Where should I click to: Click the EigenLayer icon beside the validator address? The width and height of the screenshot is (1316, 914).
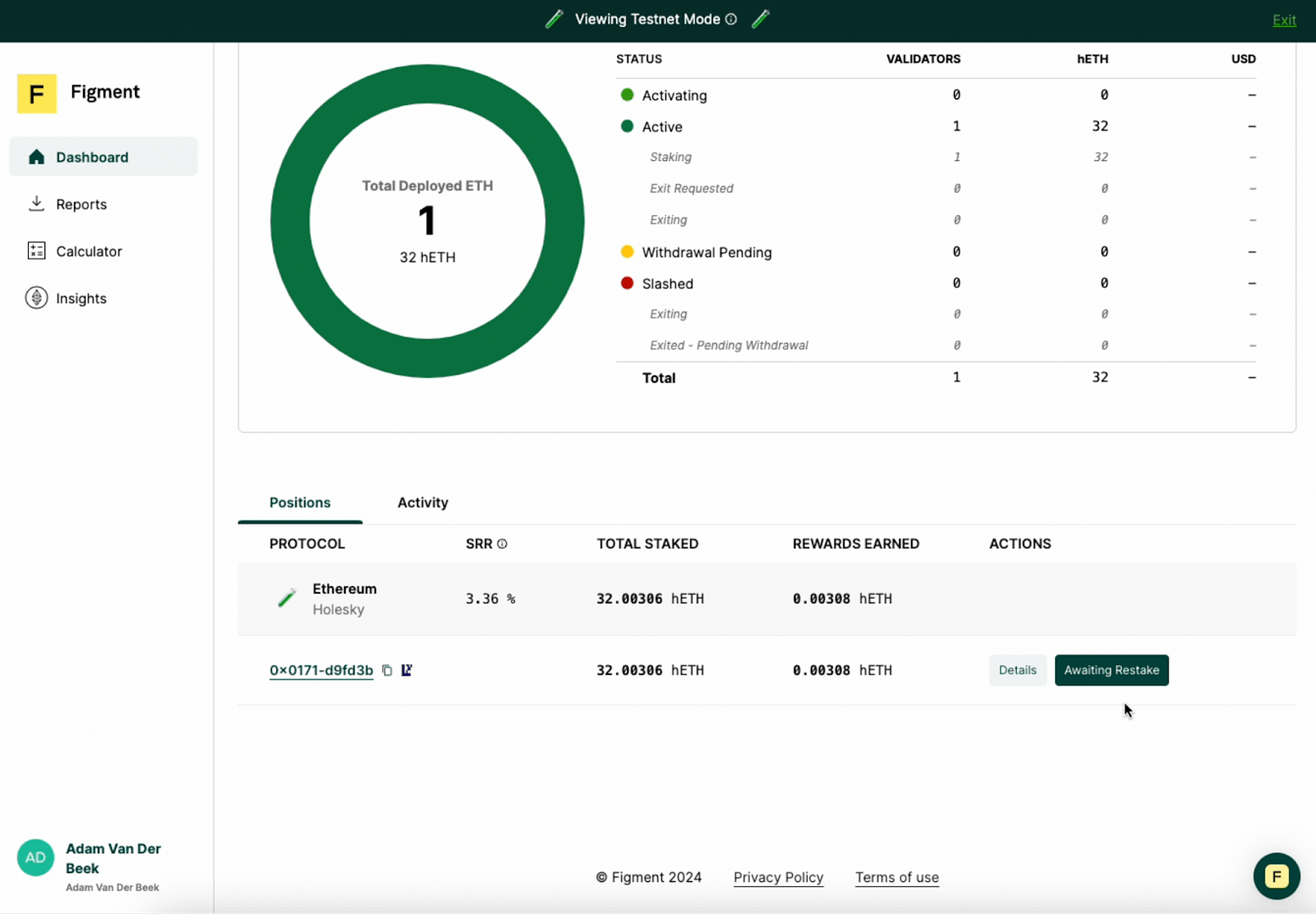(x=407, y=670)
